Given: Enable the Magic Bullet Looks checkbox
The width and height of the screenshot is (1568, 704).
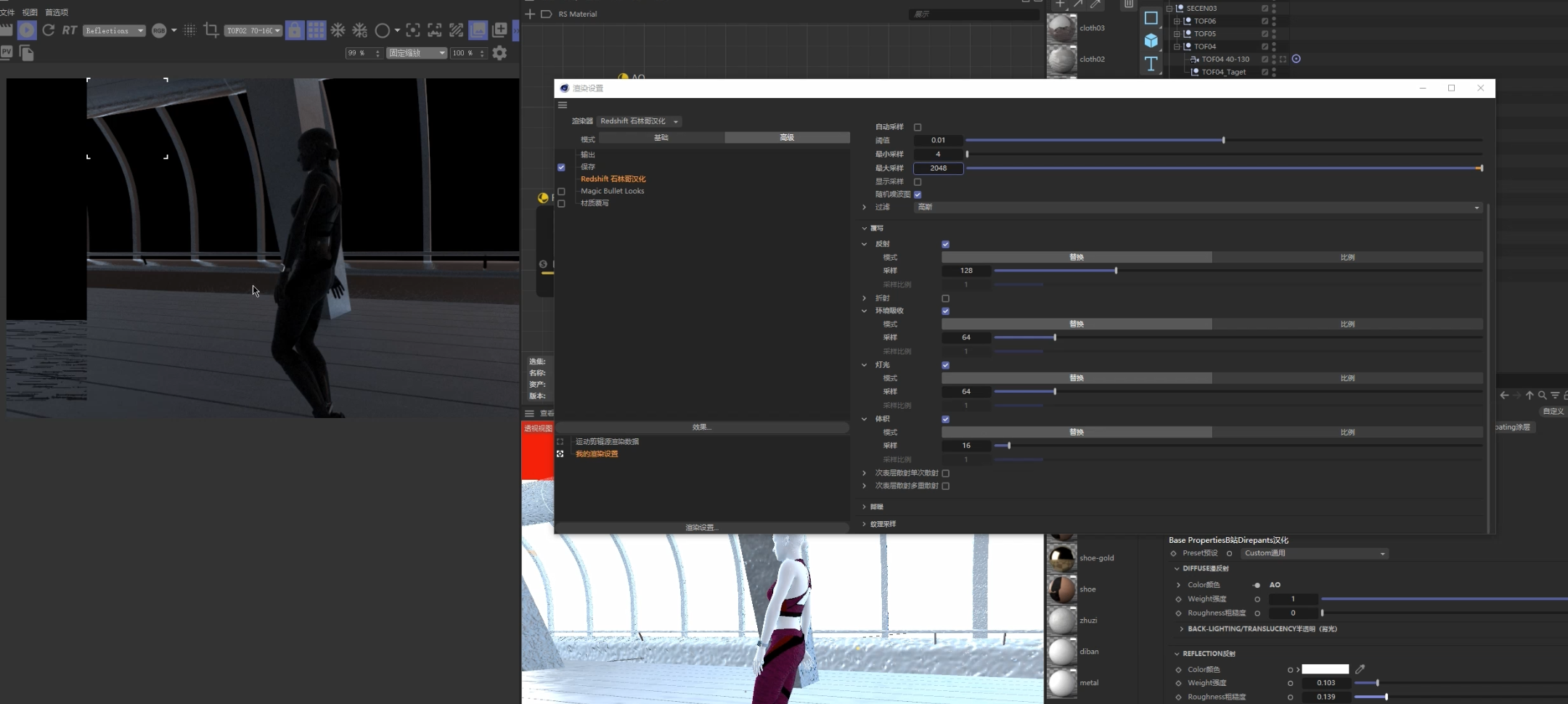Looking at the screenshot, I should [x=561, y=192].
